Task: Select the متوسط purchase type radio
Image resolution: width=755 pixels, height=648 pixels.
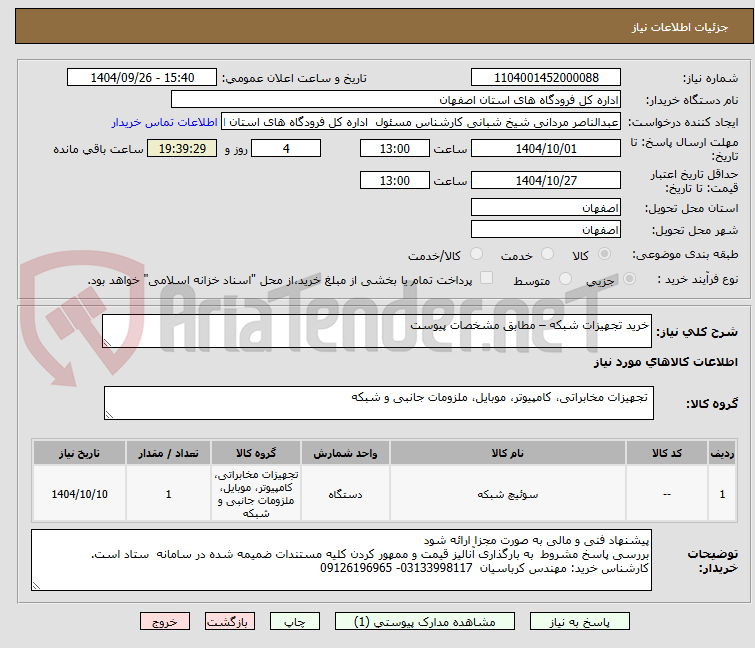Action: point(565,279)
